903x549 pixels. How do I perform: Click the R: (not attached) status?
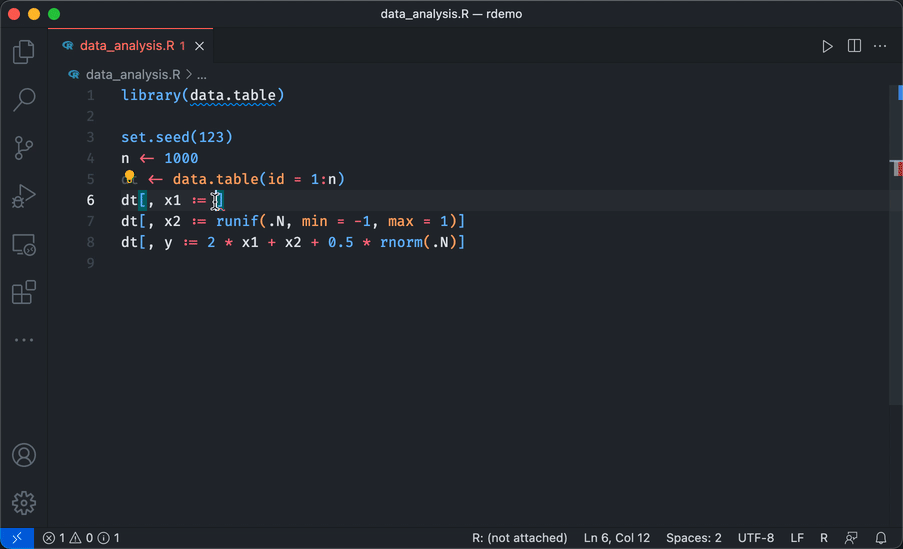519,538
